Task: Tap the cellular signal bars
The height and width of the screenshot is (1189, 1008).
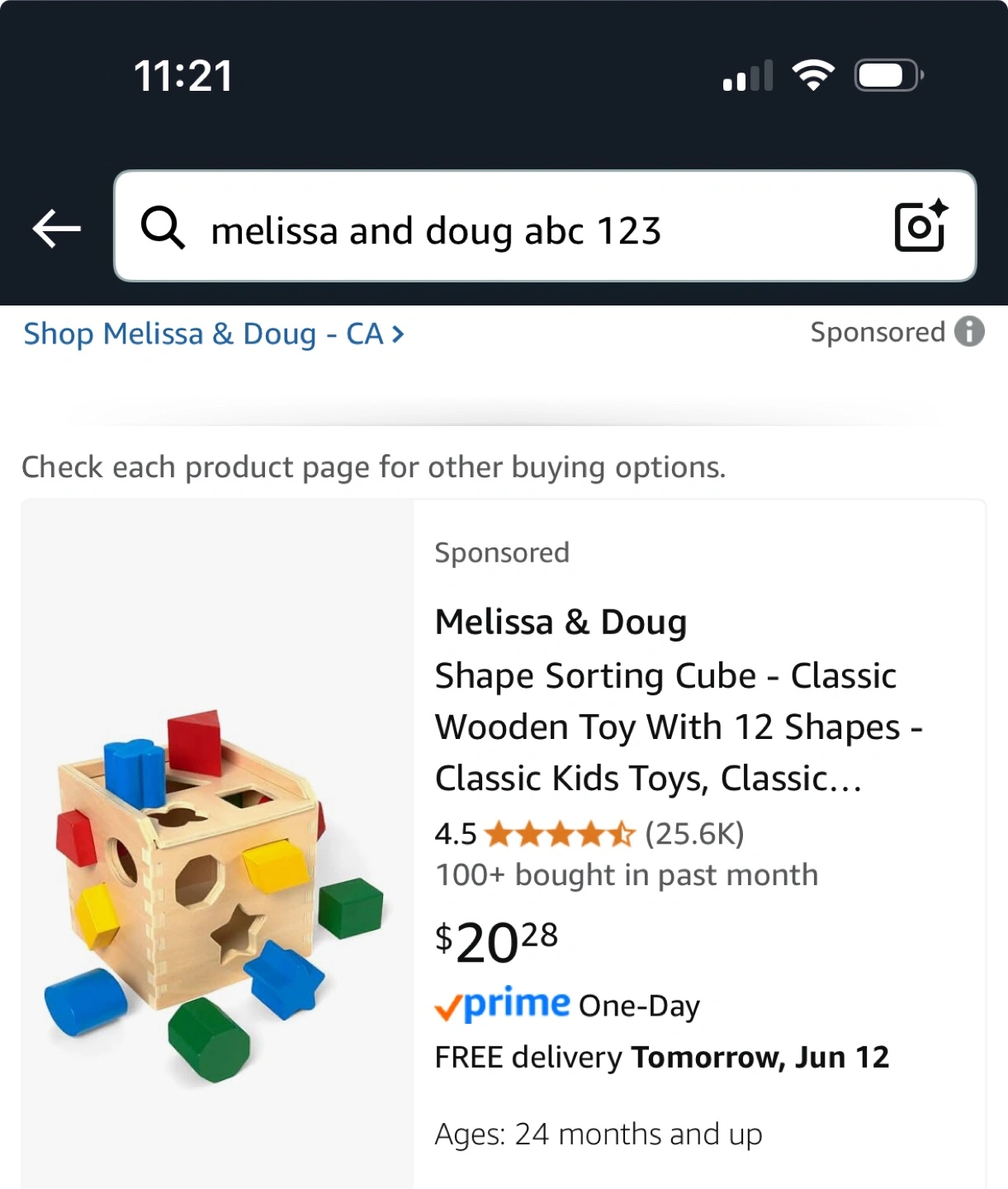Action: coord(748,76)
